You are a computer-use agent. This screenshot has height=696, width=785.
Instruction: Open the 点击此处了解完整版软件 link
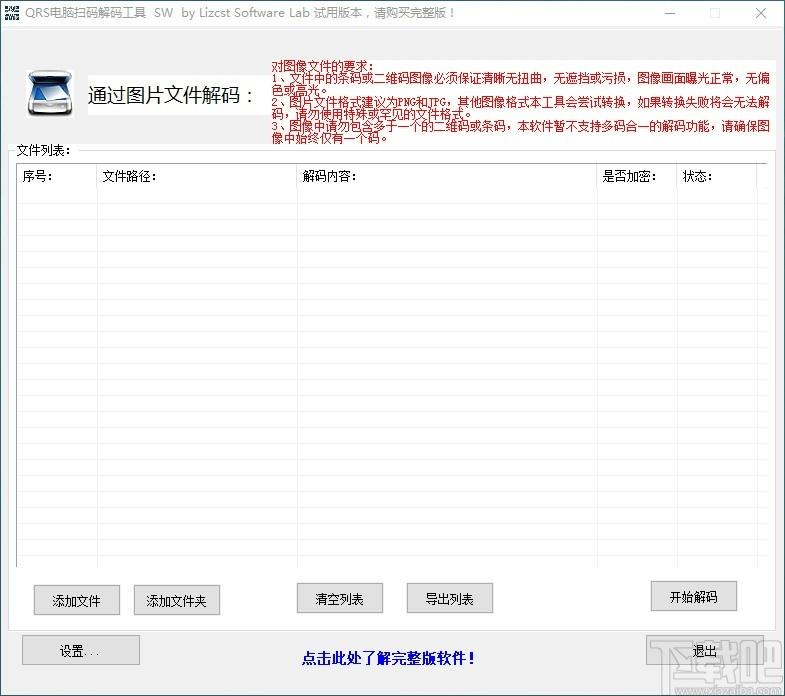(x=388, y=658)
